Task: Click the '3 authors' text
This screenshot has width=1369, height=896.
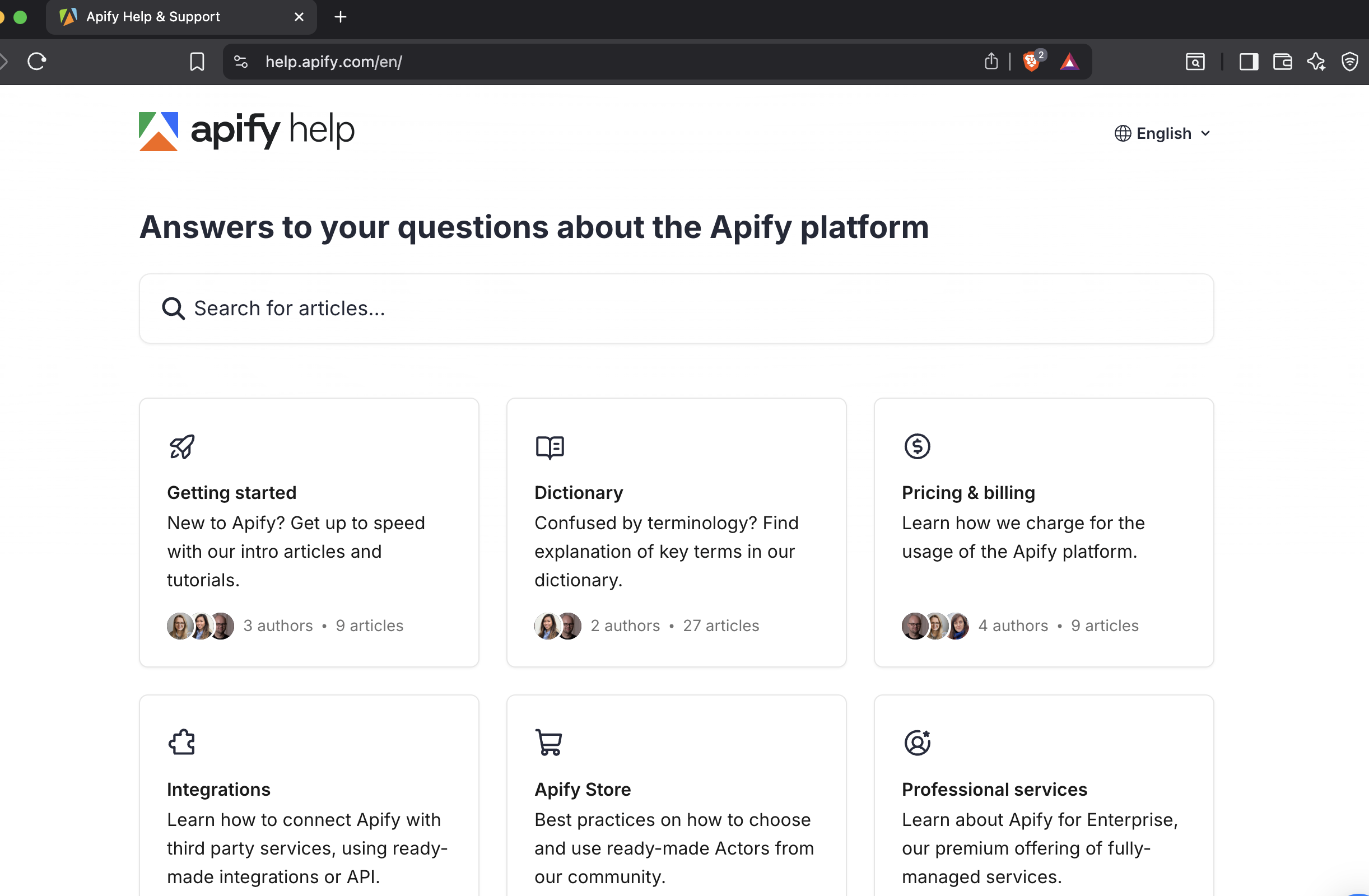Action: (x=278, y=626)
